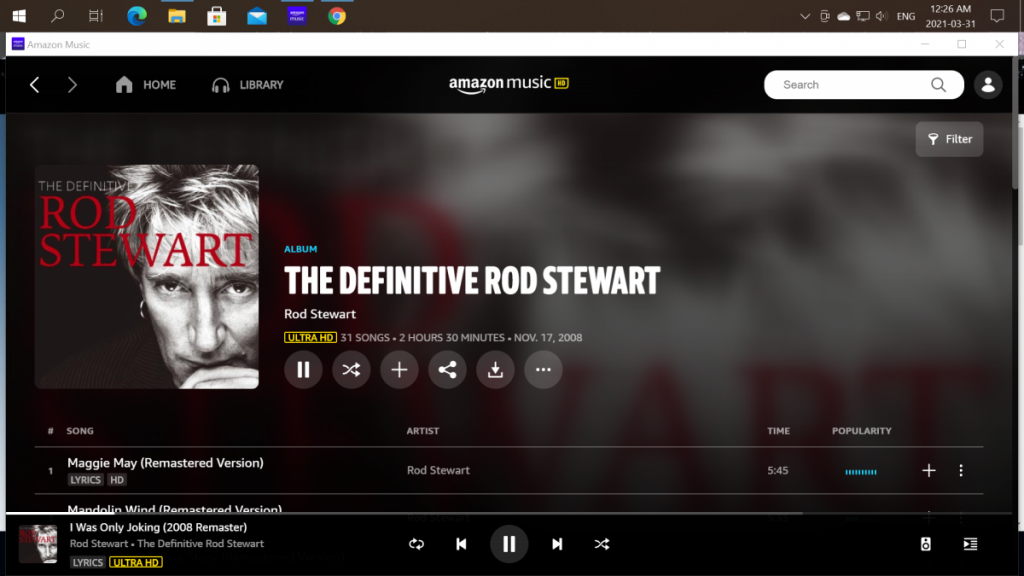1024x576 pixels.
Task: Click the Amazon Music HD logo
Action: point(509,84)
